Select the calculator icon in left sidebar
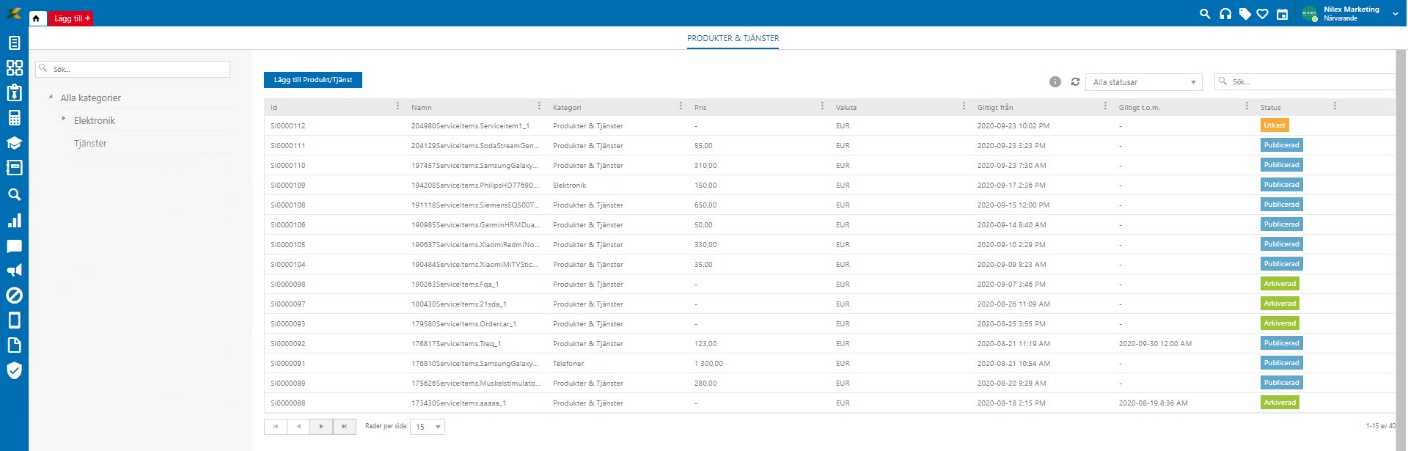 (x=14, y=118)
